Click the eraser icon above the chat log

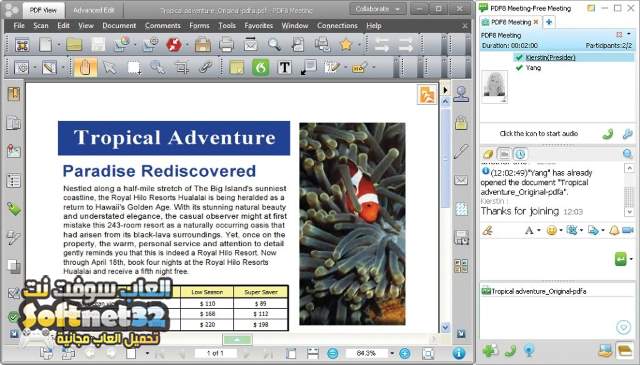(488, 154)
